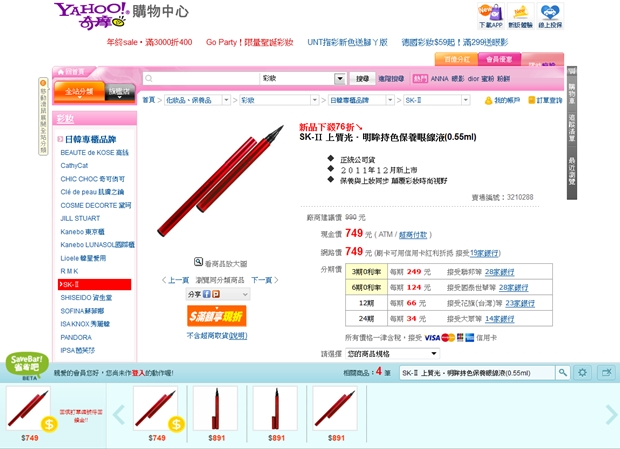Share product on Facebook icon
620x449 pixels.
coord(206,294)
